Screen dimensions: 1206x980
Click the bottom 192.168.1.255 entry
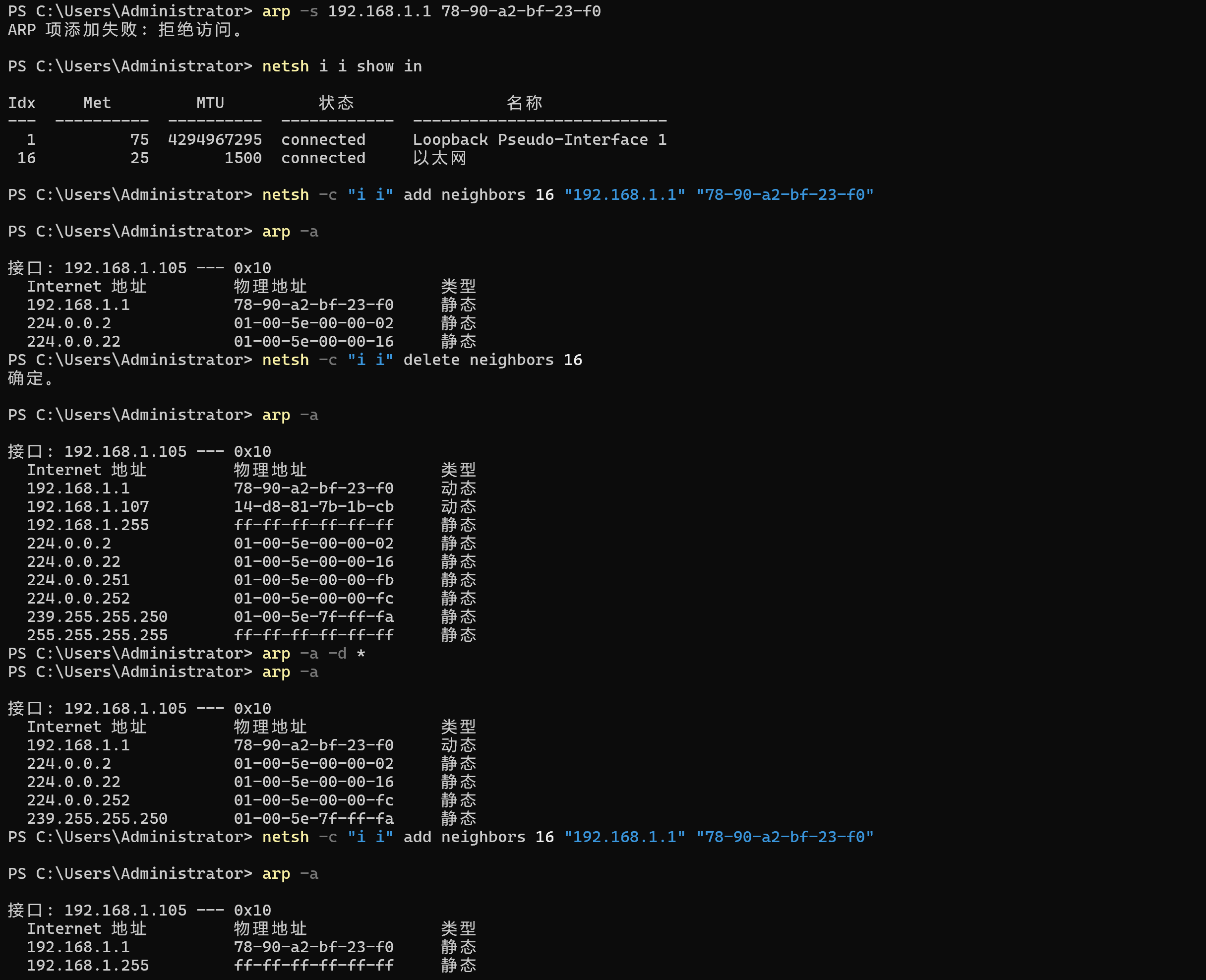coord(87,965)
